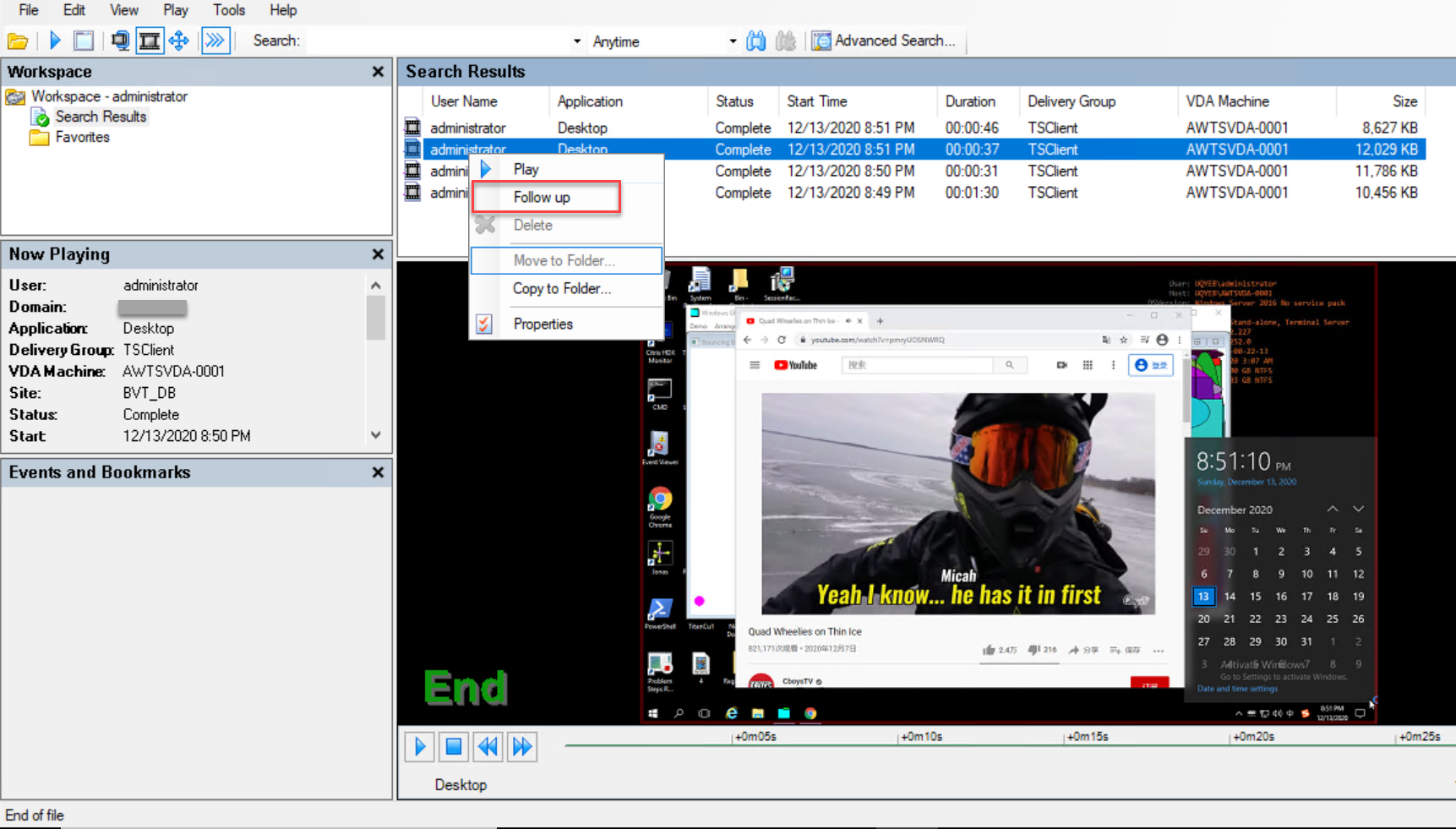This screenshot has width=1456, height=829.
Task: Select Copy to Folder menu entry
Action: (x=561, y=288)
